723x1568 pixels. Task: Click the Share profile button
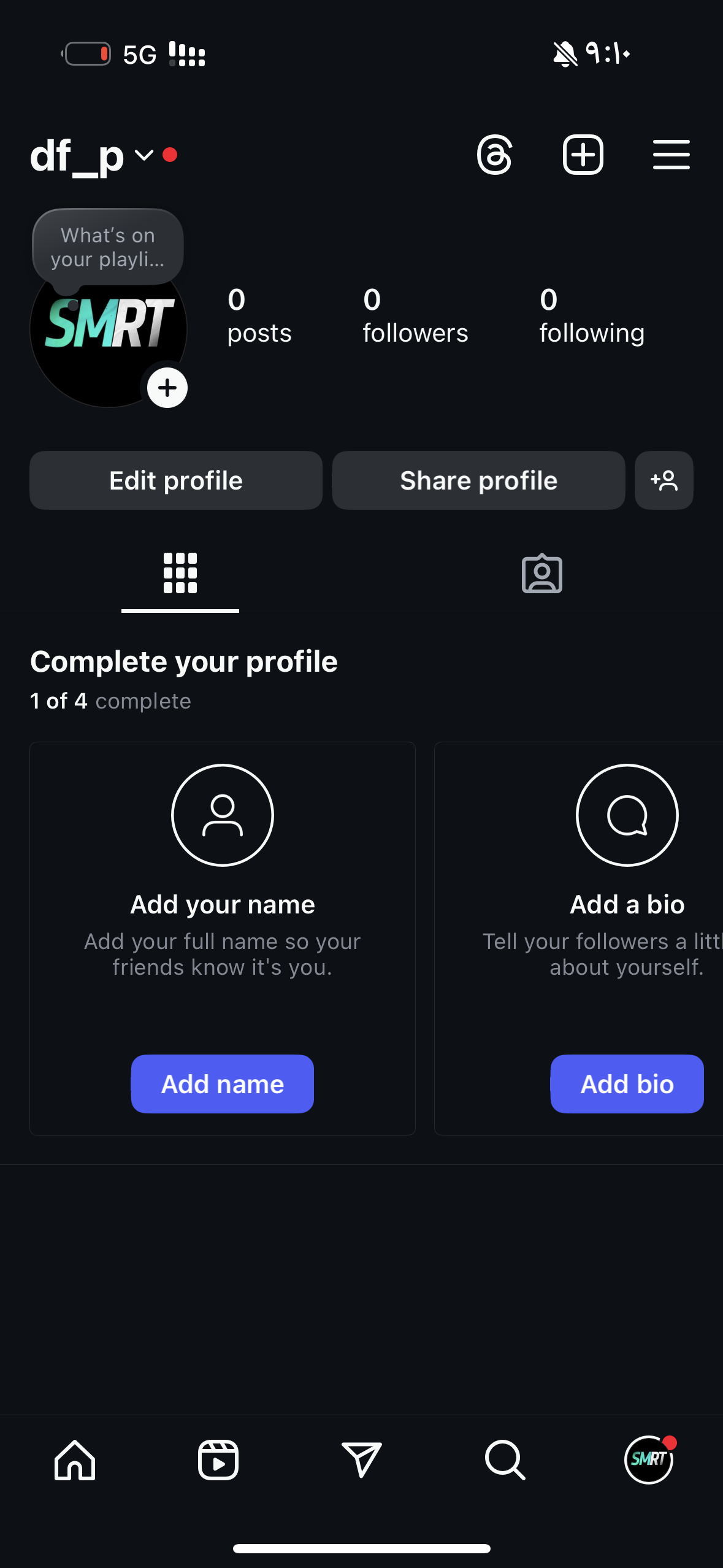pyautogui.click(x=478, y=480)
